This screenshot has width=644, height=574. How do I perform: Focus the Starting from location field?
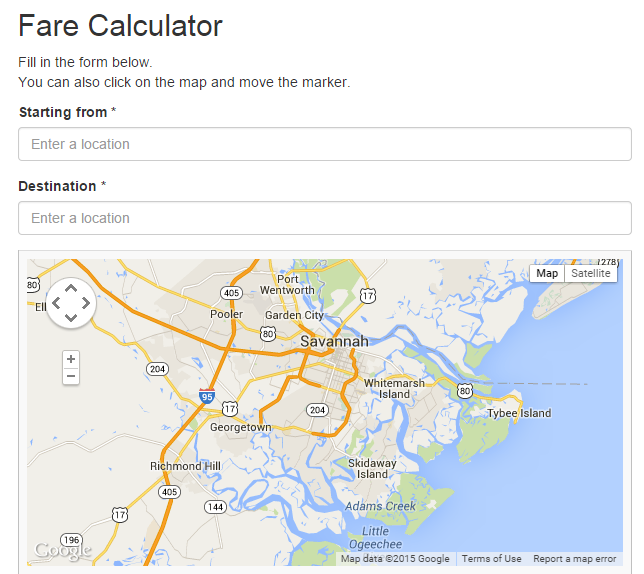(x=325, y=144)
